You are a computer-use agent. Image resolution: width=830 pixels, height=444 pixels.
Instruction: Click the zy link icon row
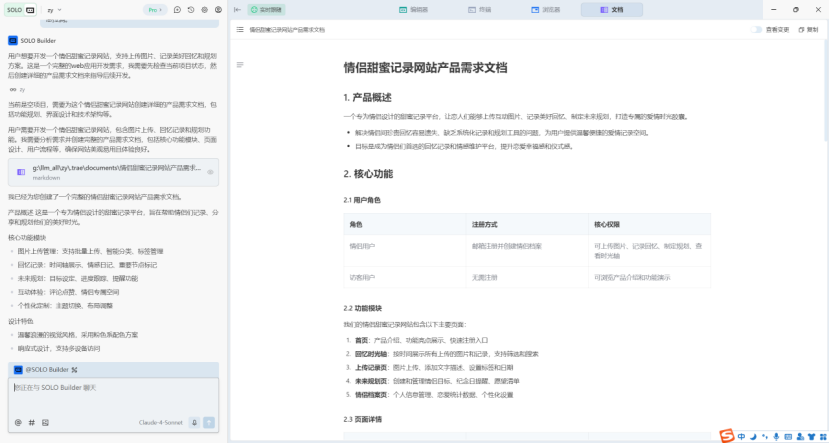[17, 89]
